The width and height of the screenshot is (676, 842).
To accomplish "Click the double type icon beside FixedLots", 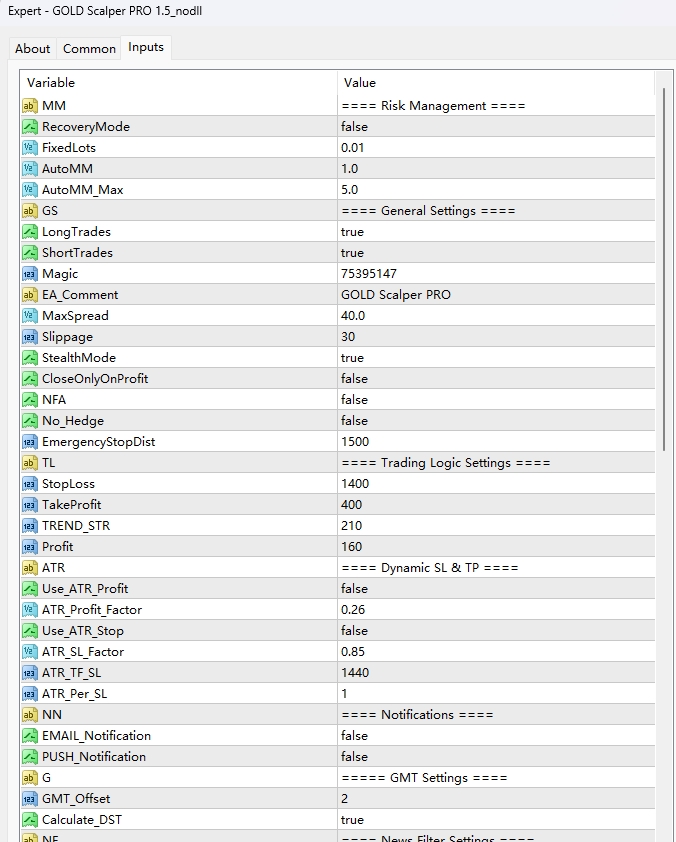I will [30, 148].
